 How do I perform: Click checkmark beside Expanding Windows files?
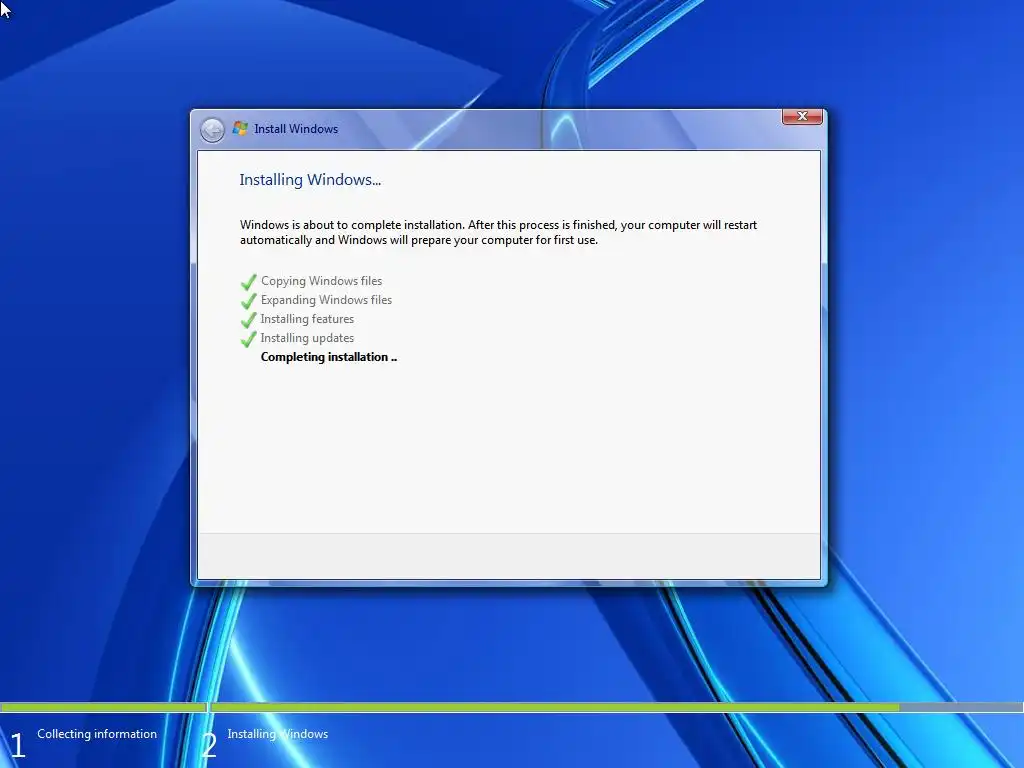click(x=248, y=301)
